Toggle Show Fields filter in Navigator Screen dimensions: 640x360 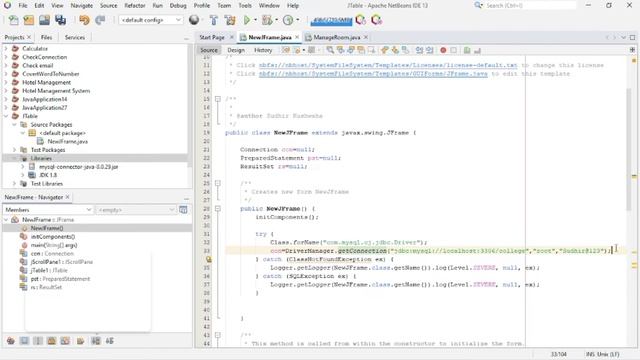[x=24, y=341]
